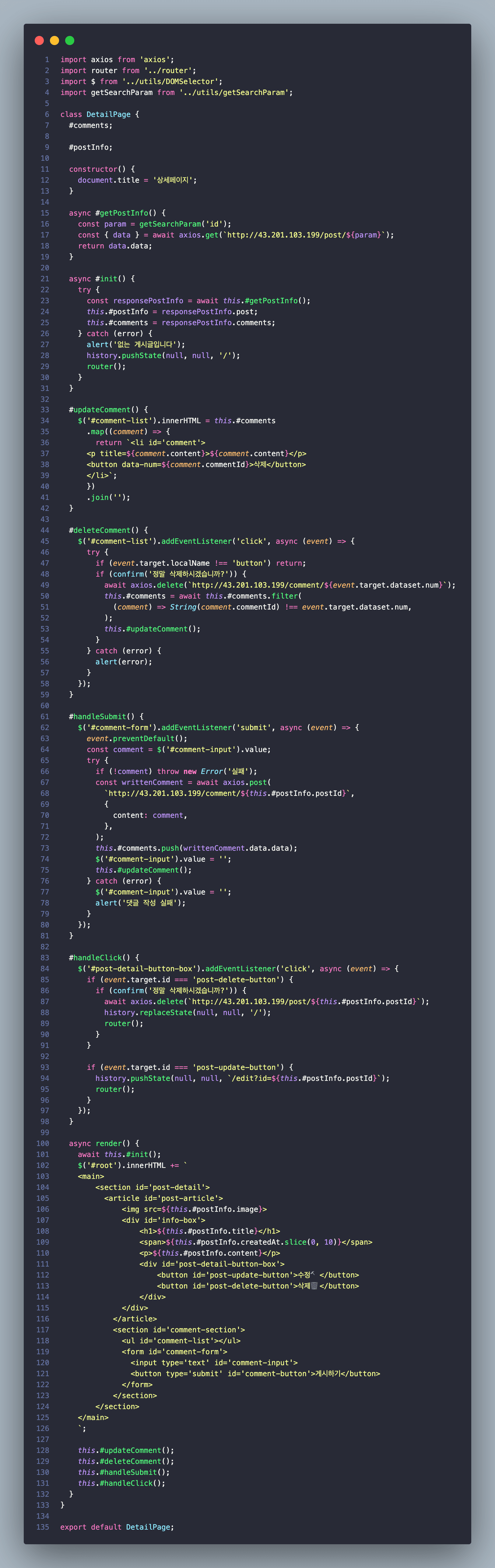The image size is (495, 1568).
Task: Select line number 6 beside class DetailPage
Action: tap(46, 114)
